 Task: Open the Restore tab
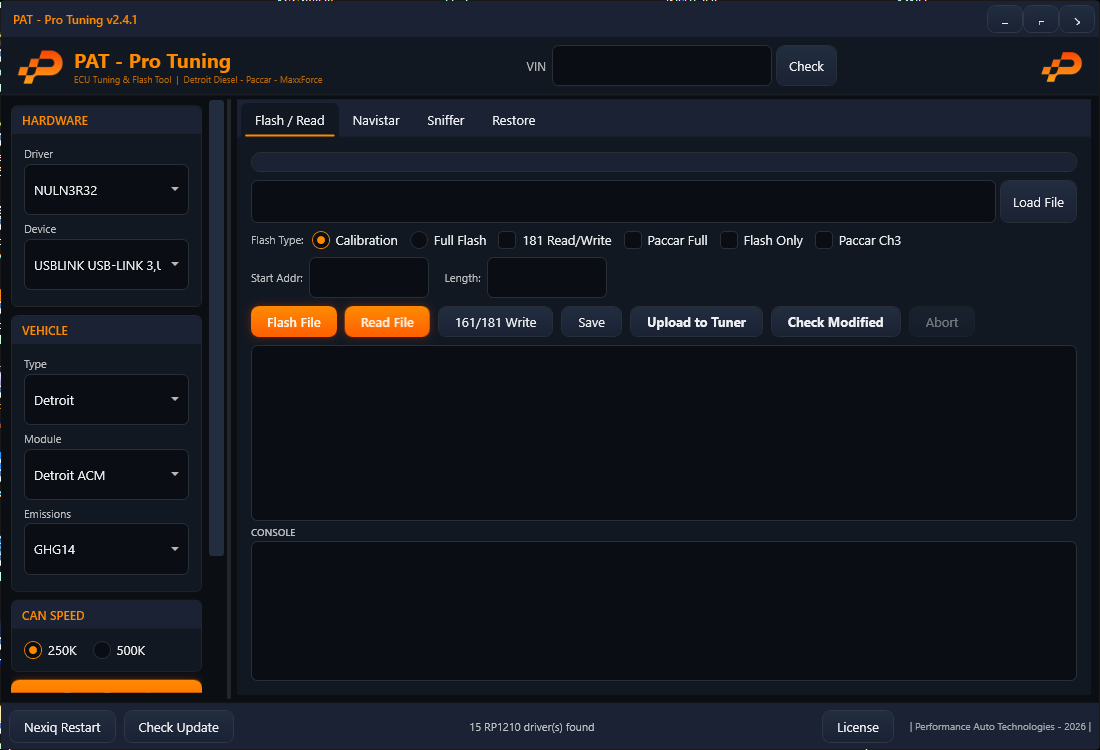(514, 121)
